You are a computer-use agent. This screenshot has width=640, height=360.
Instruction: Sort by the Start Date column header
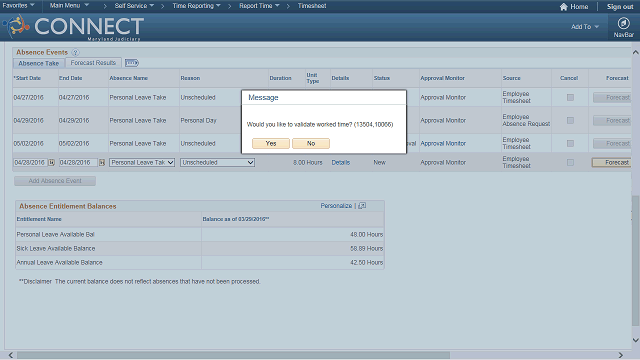tap(28, 78)
